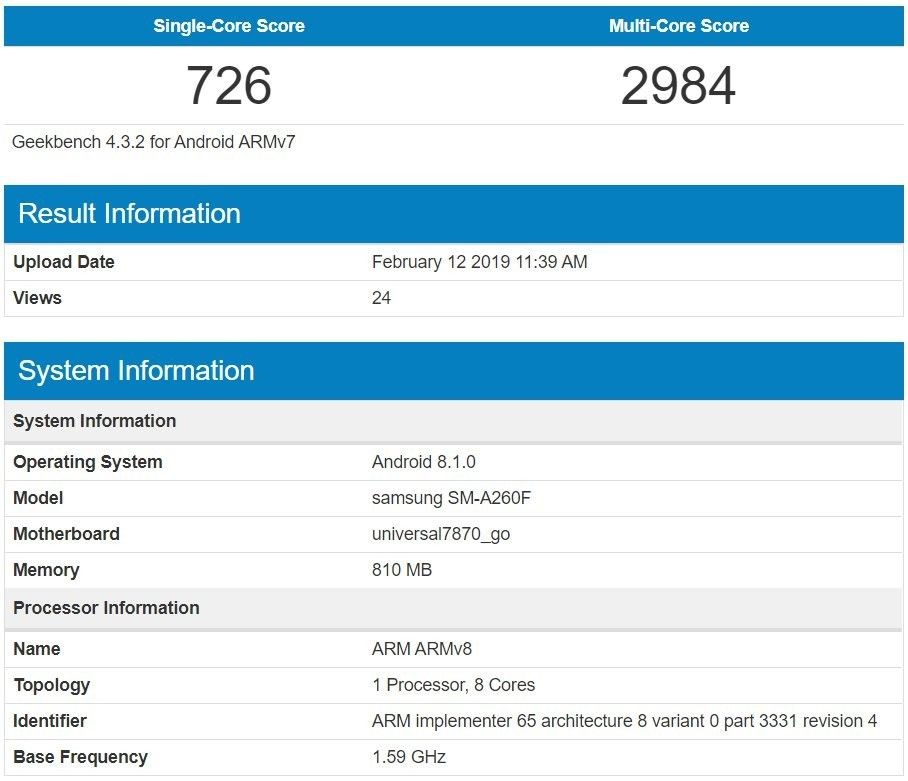Click the Topology label
908x781 pixels.
point(52,685)
